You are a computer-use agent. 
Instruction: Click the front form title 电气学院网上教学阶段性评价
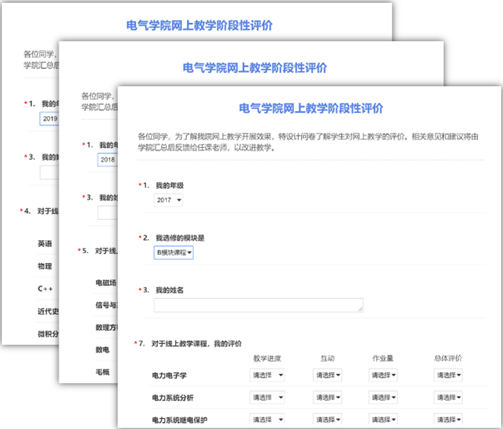click(x=311, y=108)
